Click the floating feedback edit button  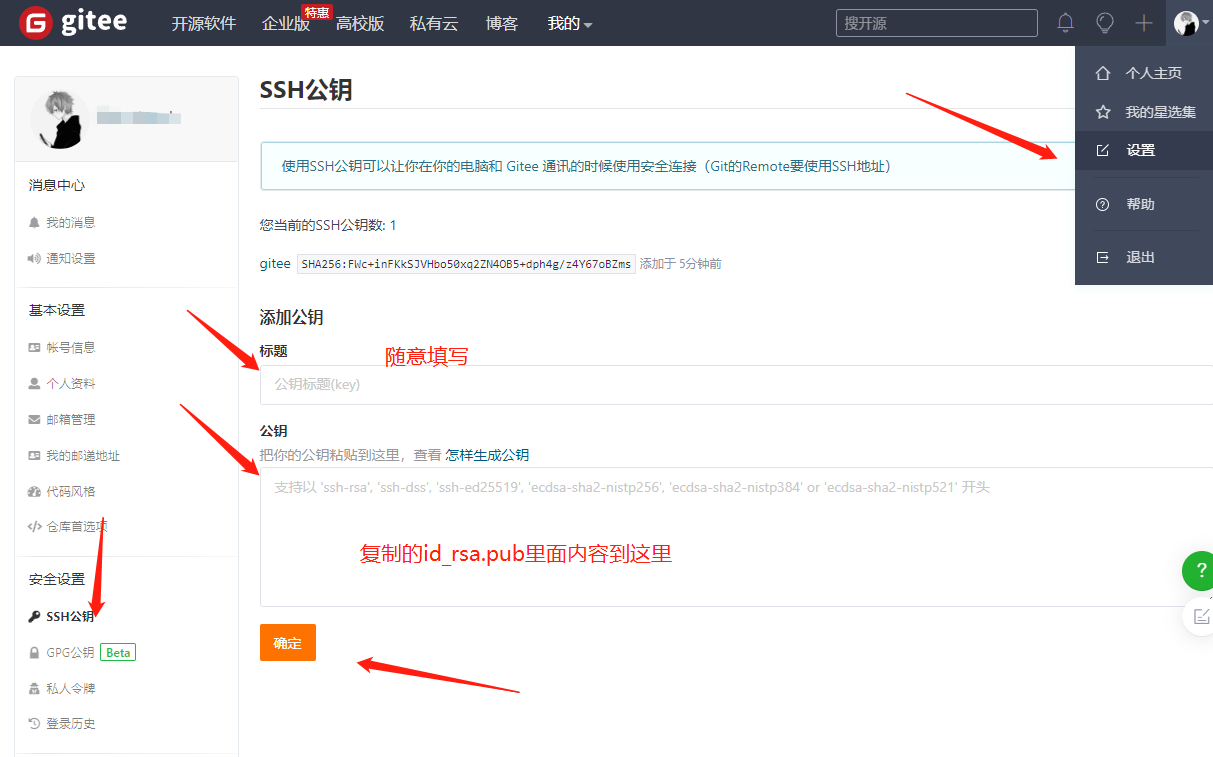pyautogui.click(x=1199, y=616)
